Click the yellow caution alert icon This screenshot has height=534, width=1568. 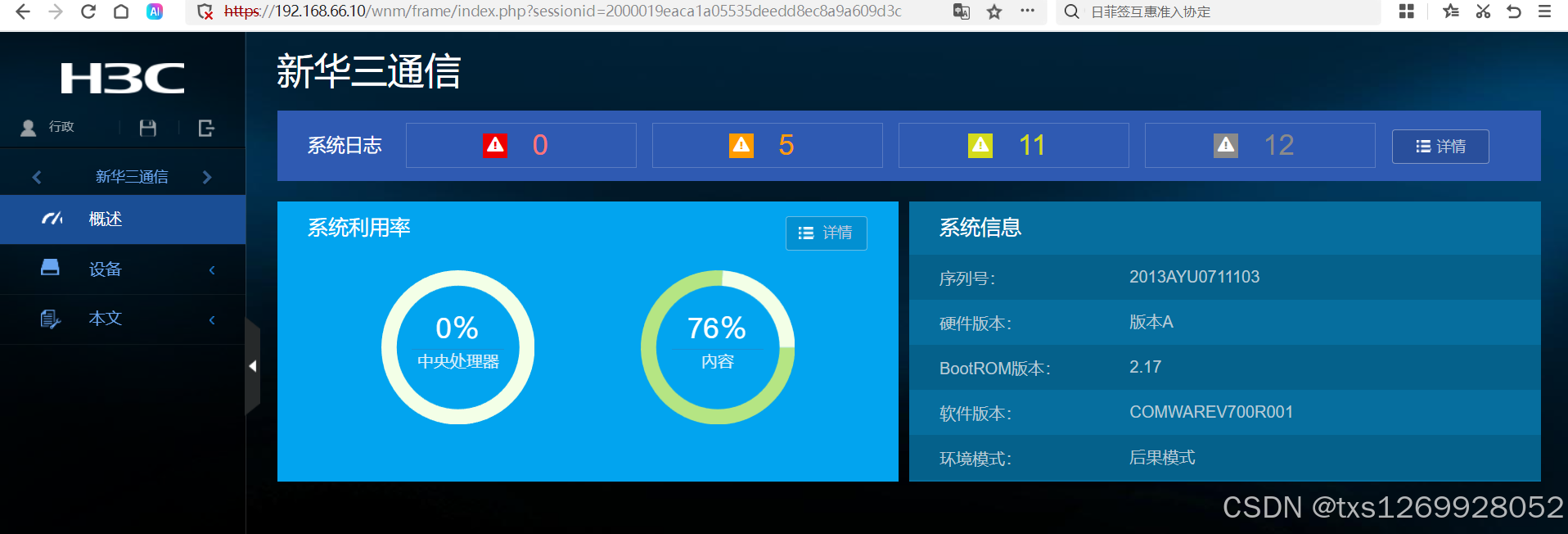pyautogui.click(x=980, y=146)
